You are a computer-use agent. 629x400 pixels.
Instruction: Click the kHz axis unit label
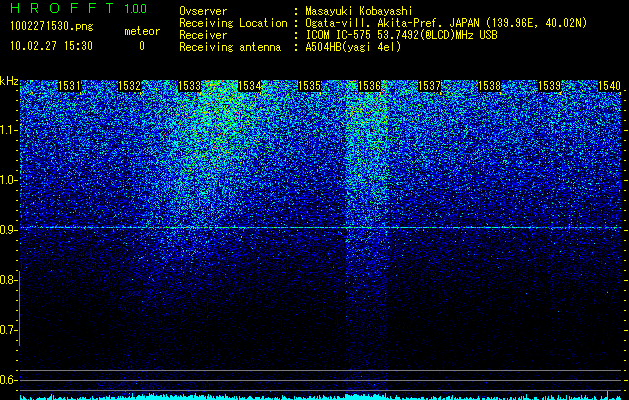(9, 81)
